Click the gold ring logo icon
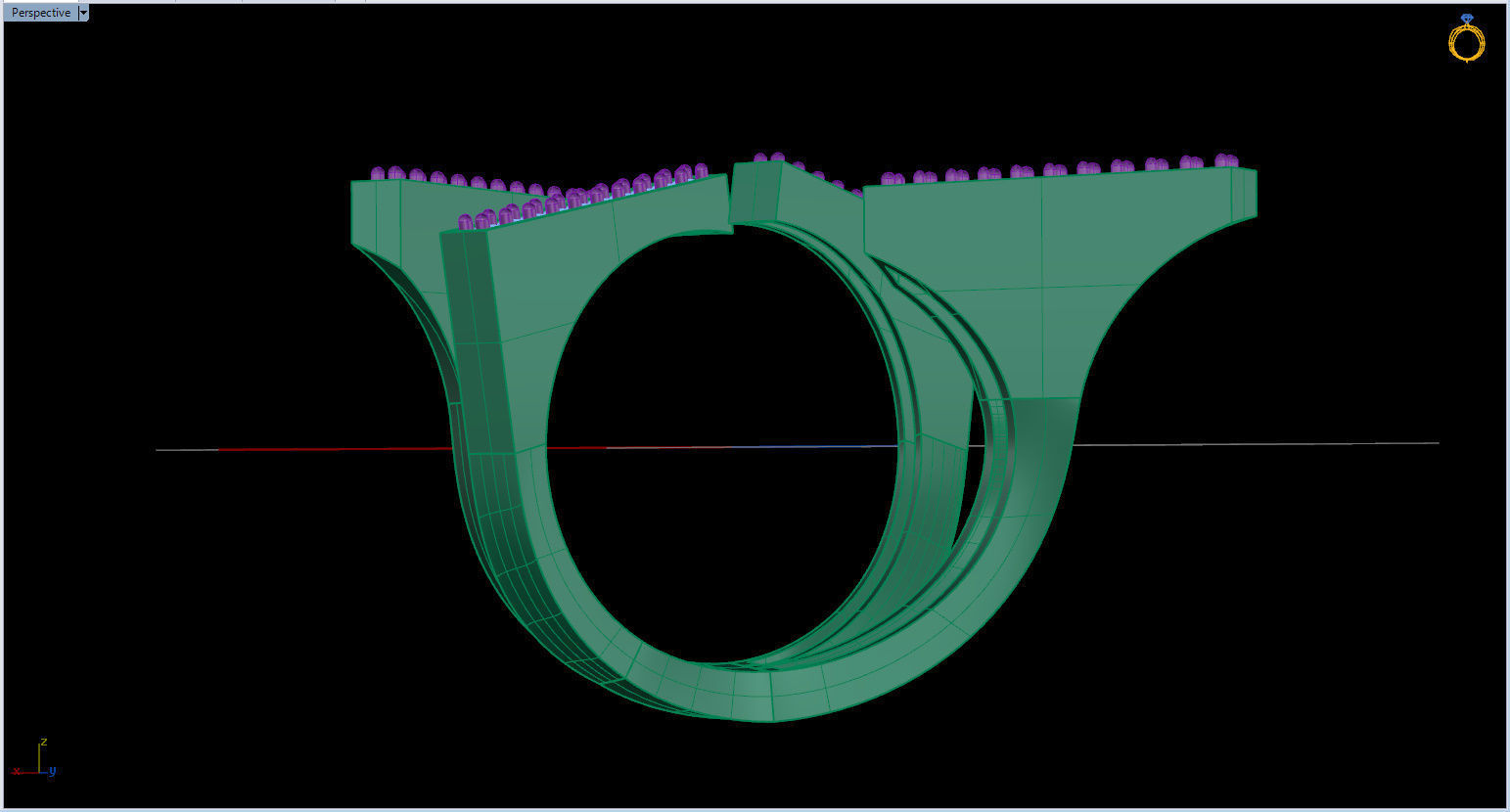Screen dimensions: 1510x812 click(x=1466, y=39)
